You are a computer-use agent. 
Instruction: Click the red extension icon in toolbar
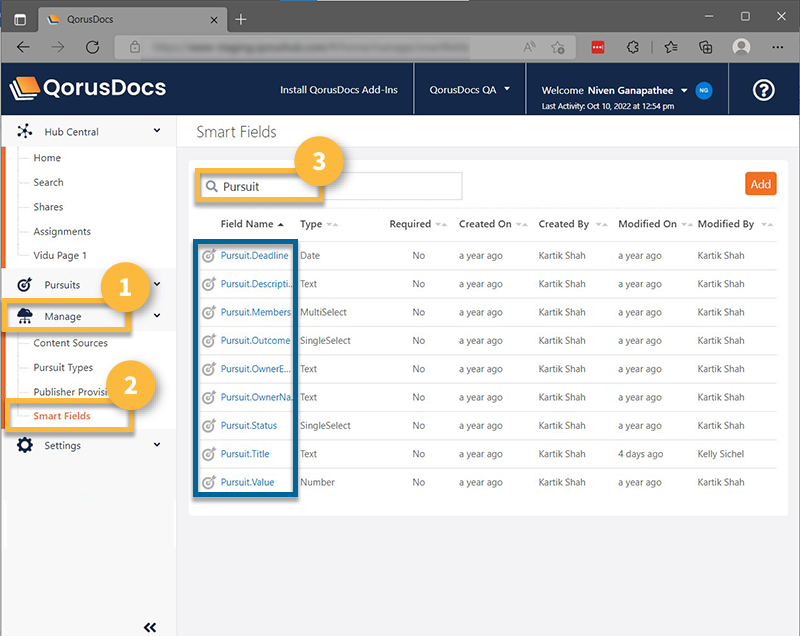click(x=598, y=47)
